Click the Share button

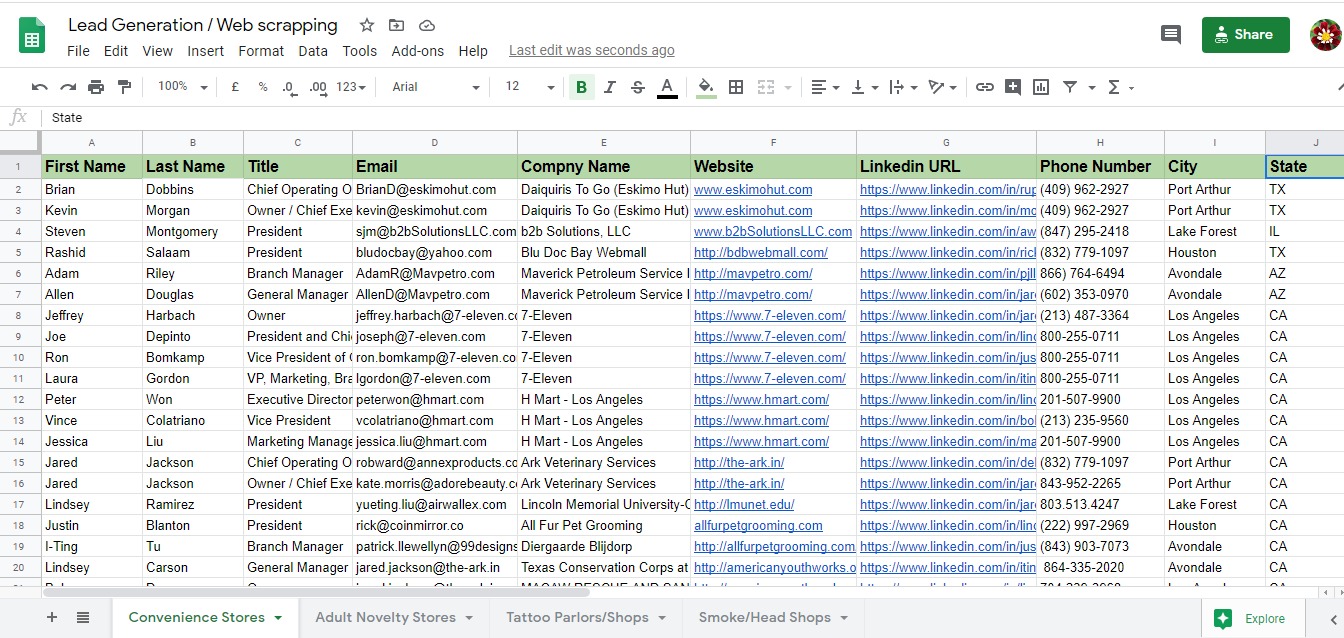pyautogui.click(x=1246, y=34)
